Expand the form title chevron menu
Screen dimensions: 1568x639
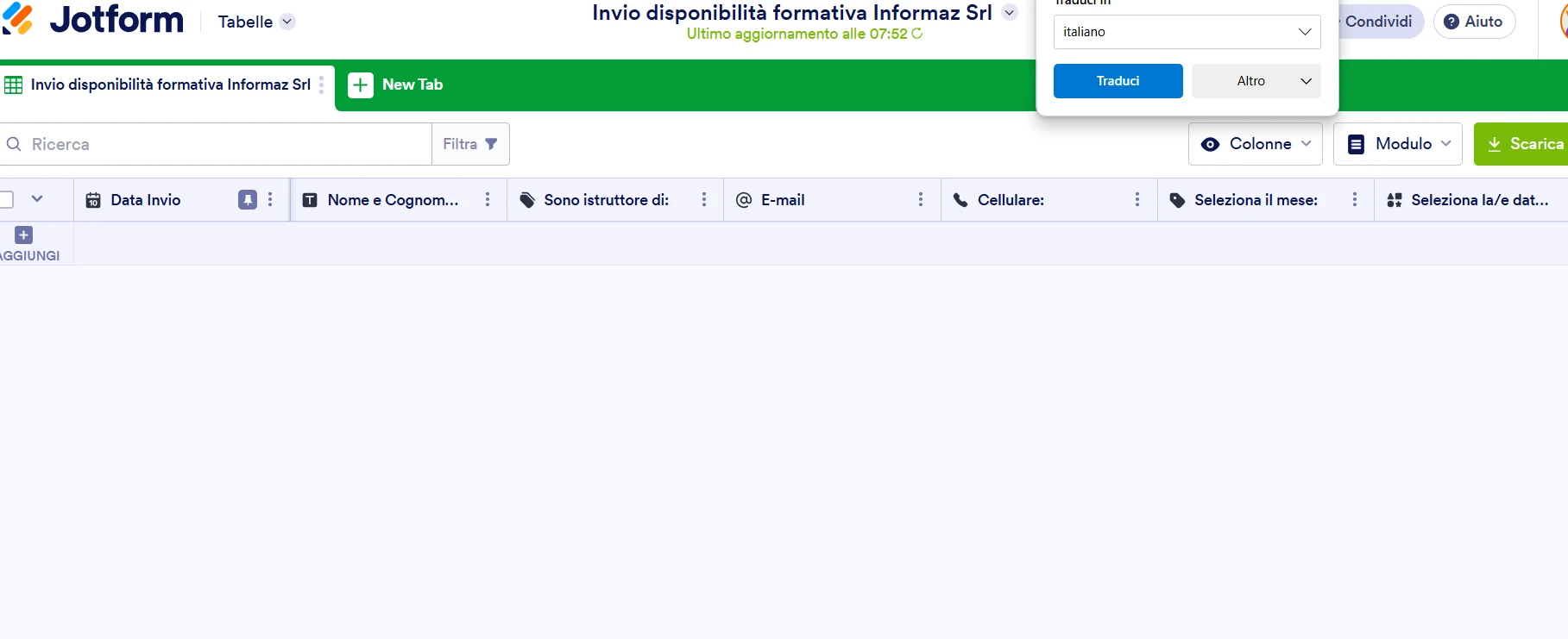(1010, 13)
